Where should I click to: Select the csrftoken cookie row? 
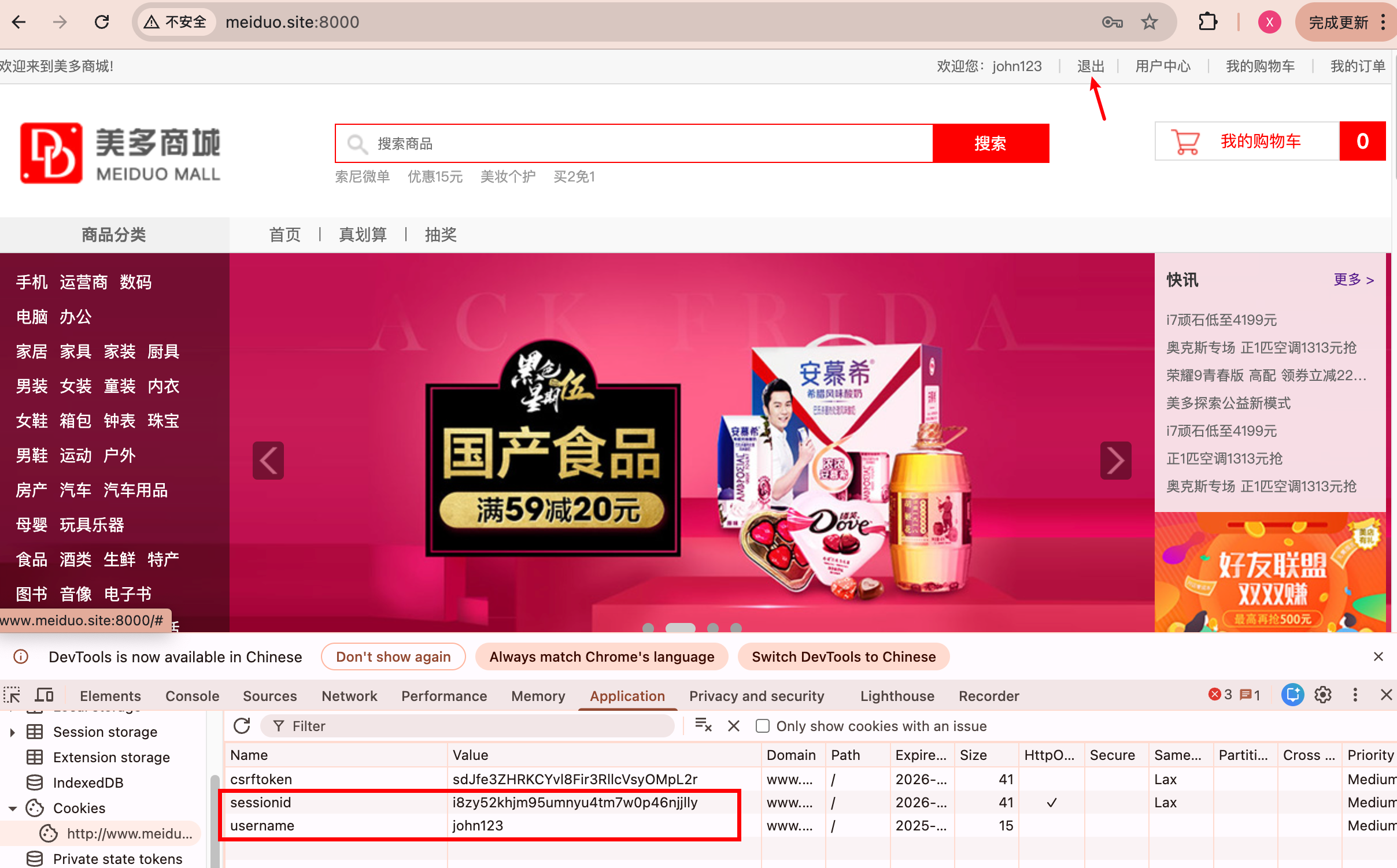(810, 779)
